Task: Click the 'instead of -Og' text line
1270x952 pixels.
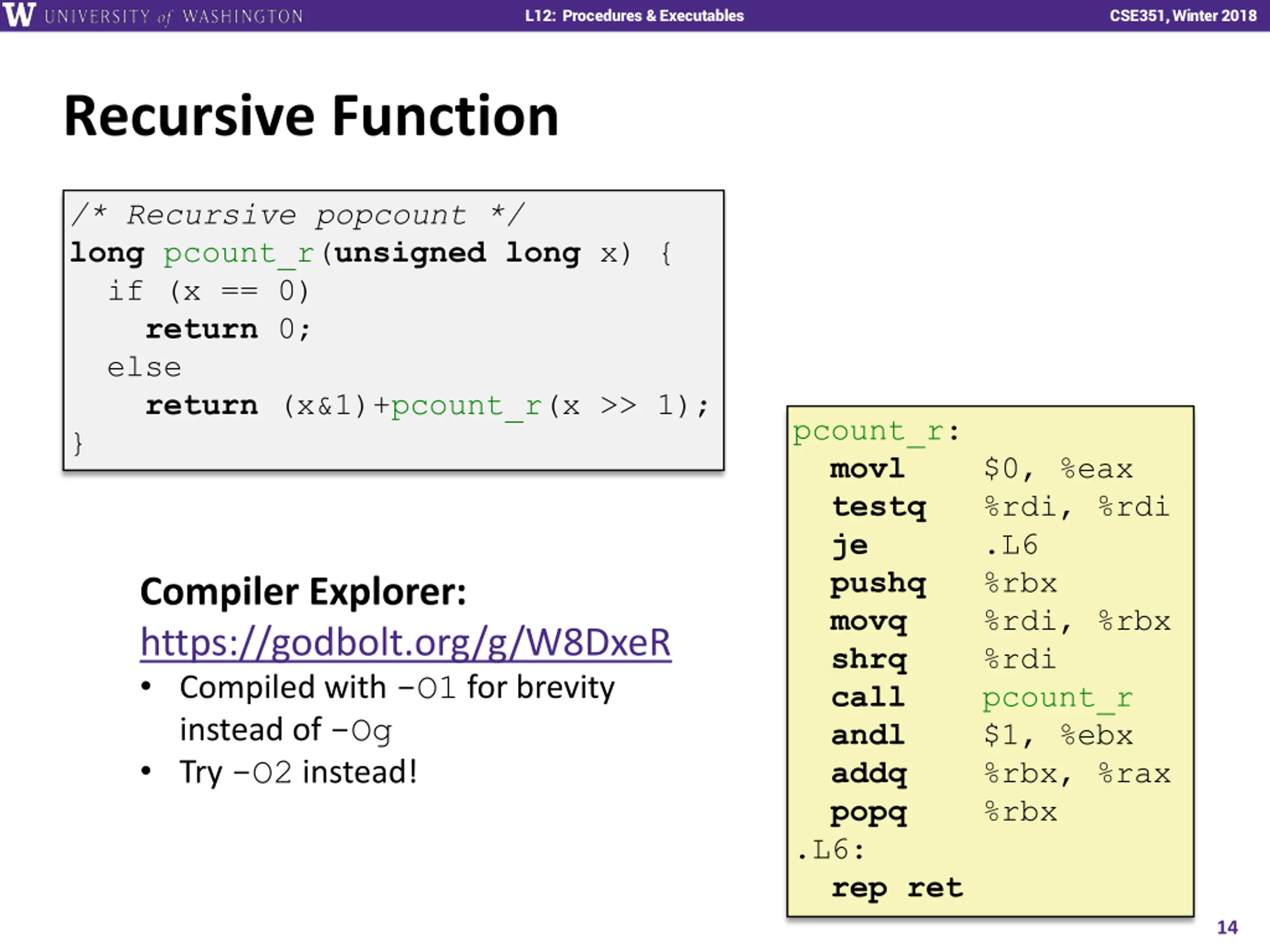Action: tap(285, 730)
